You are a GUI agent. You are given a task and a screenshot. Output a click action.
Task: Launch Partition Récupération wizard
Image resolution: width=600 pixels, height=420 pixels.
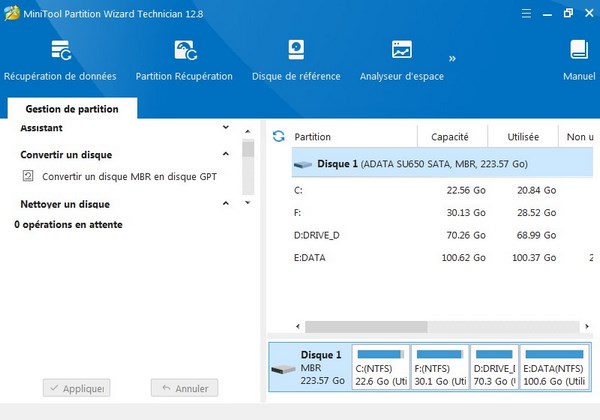coord(184,60)
